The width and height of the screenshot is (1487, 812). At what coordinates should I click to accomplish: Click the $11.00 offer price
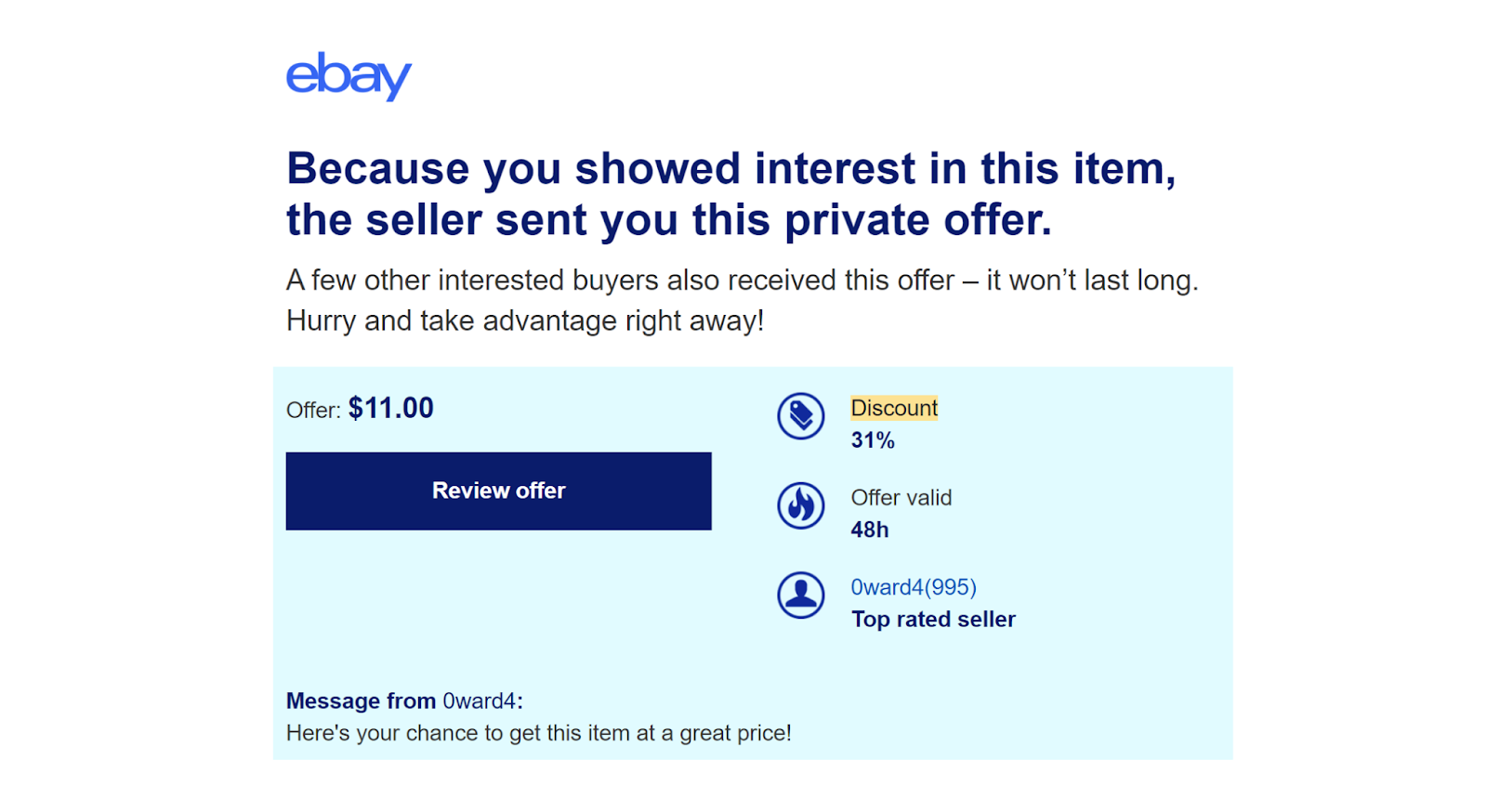[x=390, y=408]
